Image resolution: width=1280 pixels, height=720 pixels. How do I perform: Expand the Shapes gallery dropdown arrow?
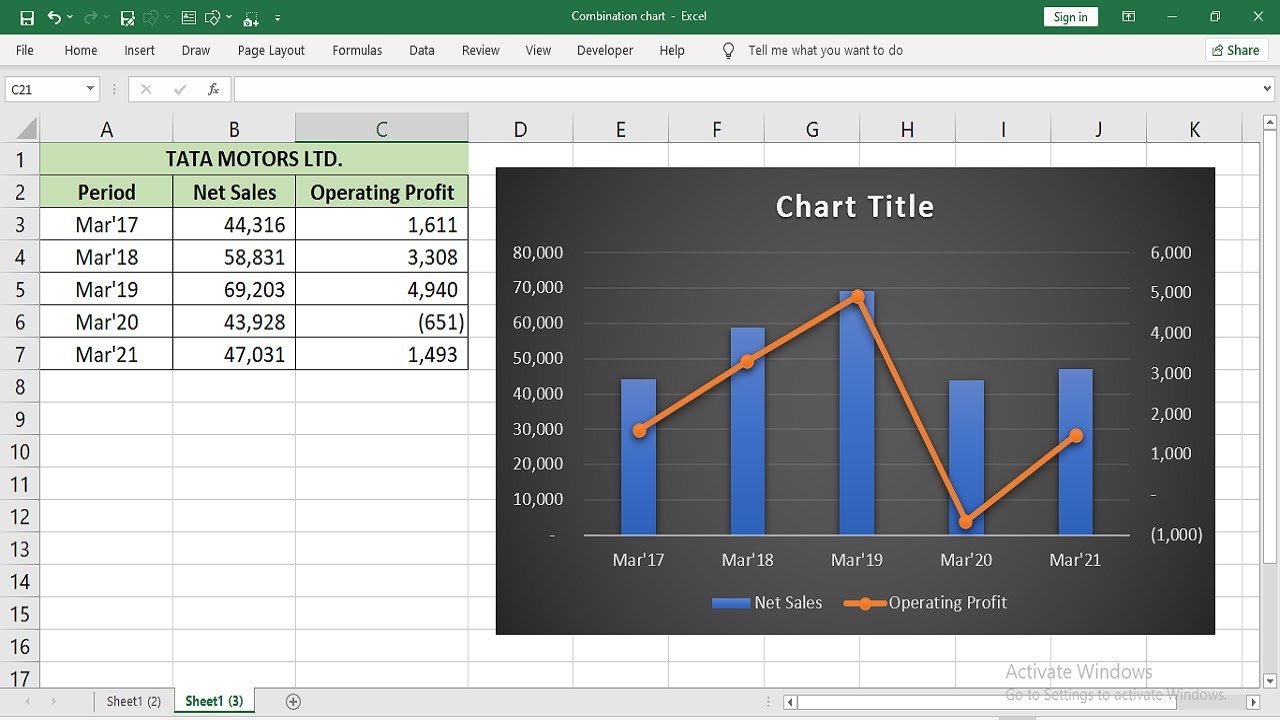click(x=229, y=18)
